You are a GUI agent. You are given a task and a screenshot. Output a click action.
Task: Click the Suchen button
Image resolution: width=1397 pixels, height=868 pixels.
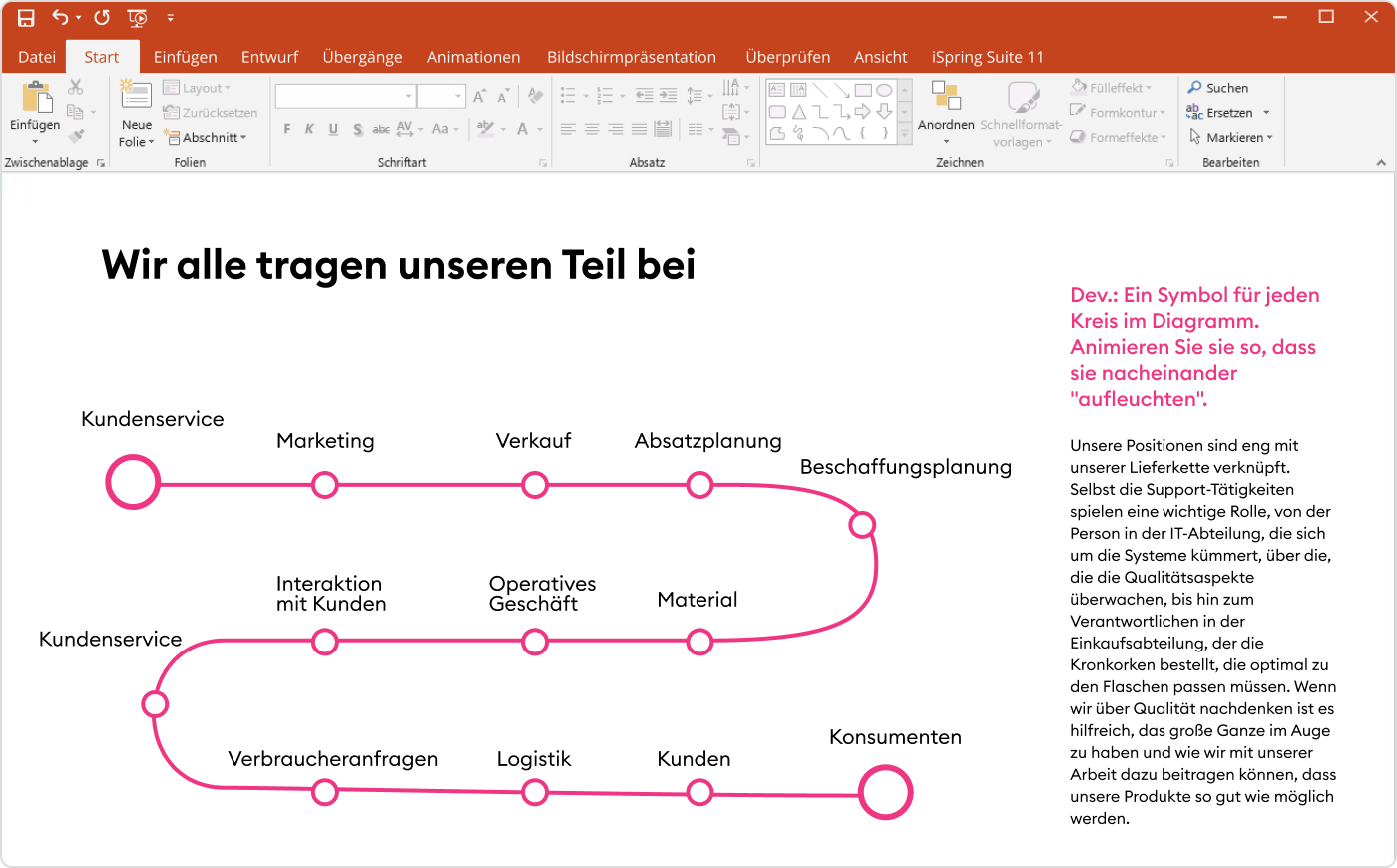coord(1218,88)
